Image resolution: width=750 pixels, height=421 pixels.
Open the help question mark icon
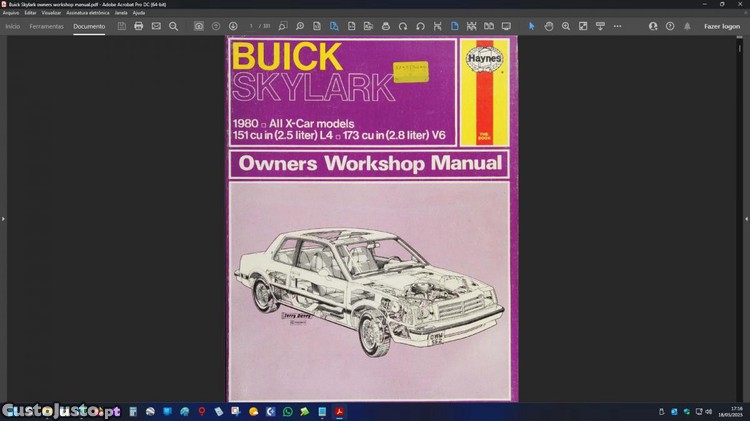click(670, 26)
